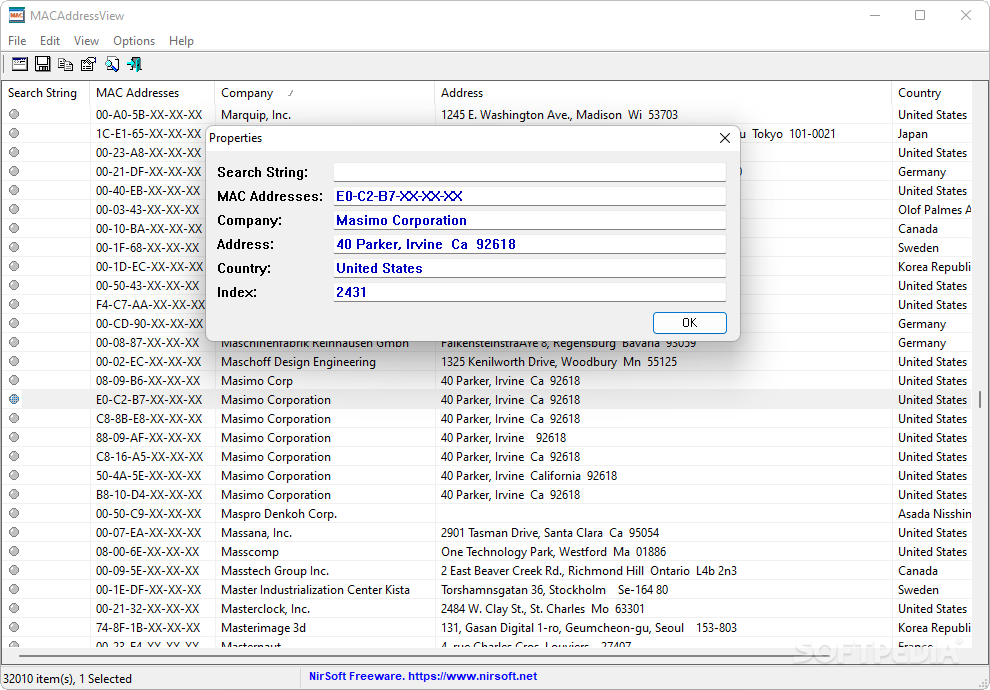
Task: Close the Properties dialog with X
Action: [x=725, y=138]
